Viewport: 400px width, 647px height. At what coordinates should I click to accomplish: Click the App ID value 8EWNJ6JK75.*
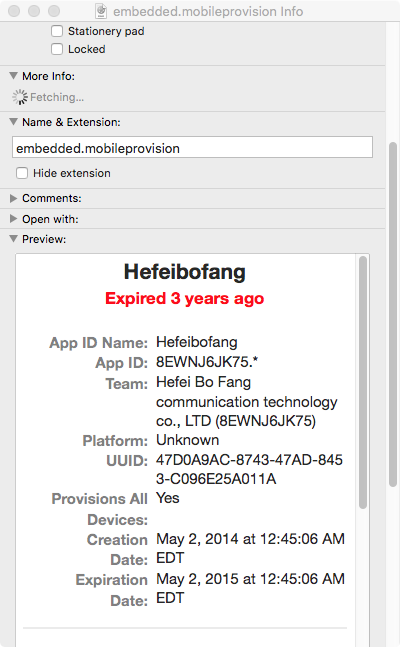207,362
